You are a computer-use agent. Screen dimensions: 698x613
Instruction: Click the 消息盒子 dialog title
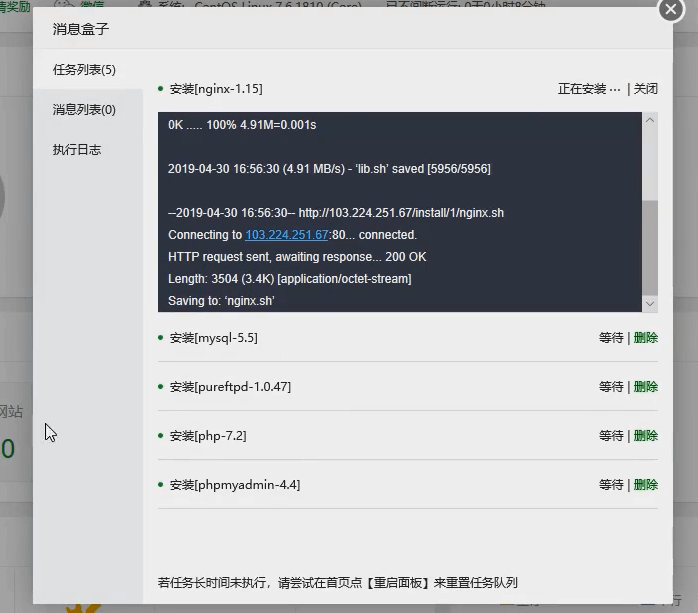tap(81, 29)
